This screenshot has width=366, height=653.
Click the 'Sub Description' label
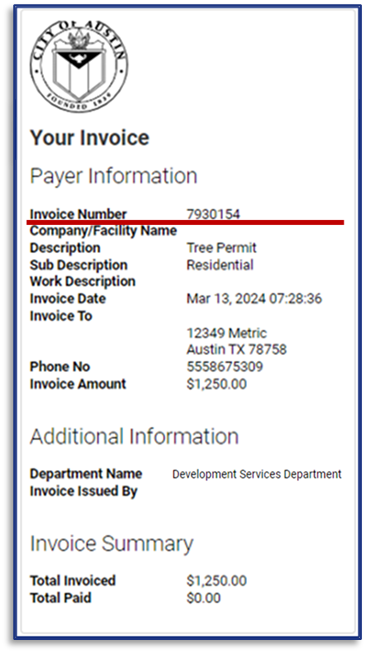point(79,265)
